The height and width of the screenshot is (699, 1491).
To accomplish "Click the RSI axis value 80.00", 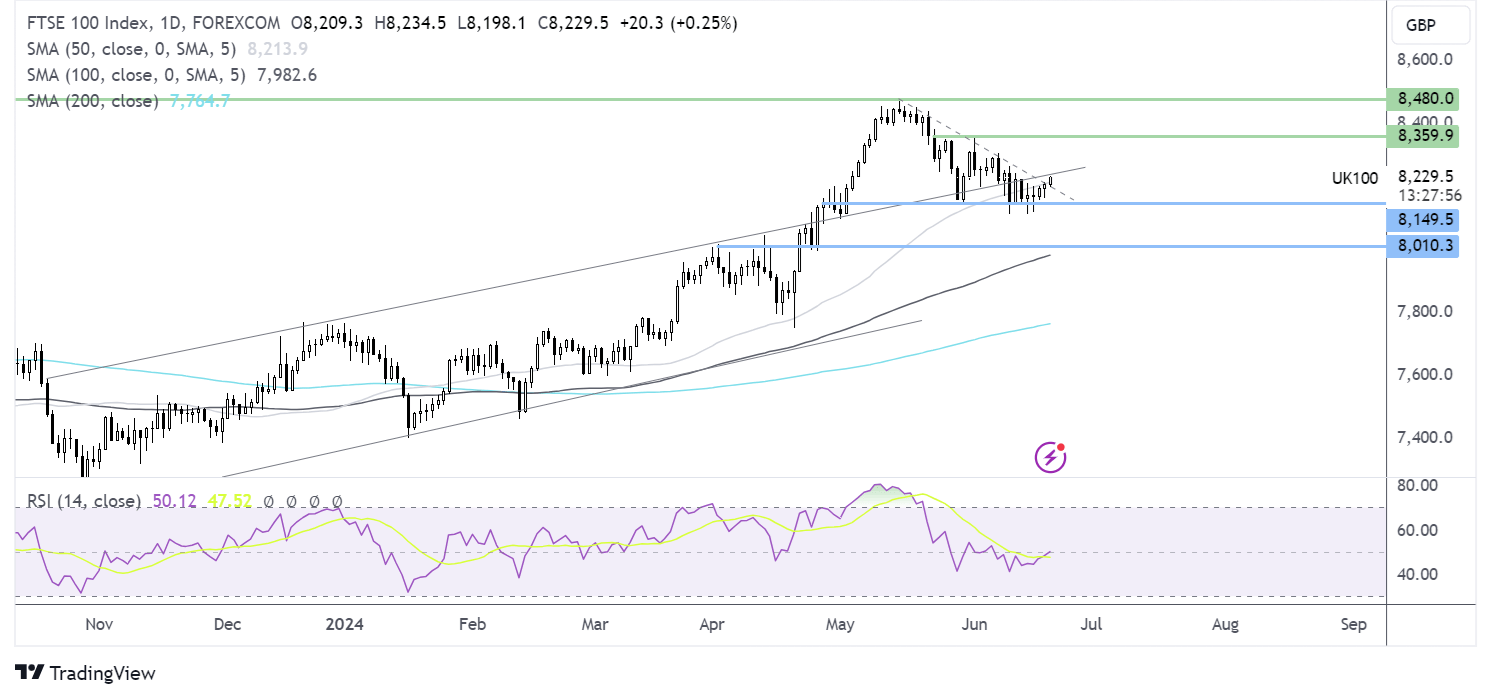I will point(1420,485).
